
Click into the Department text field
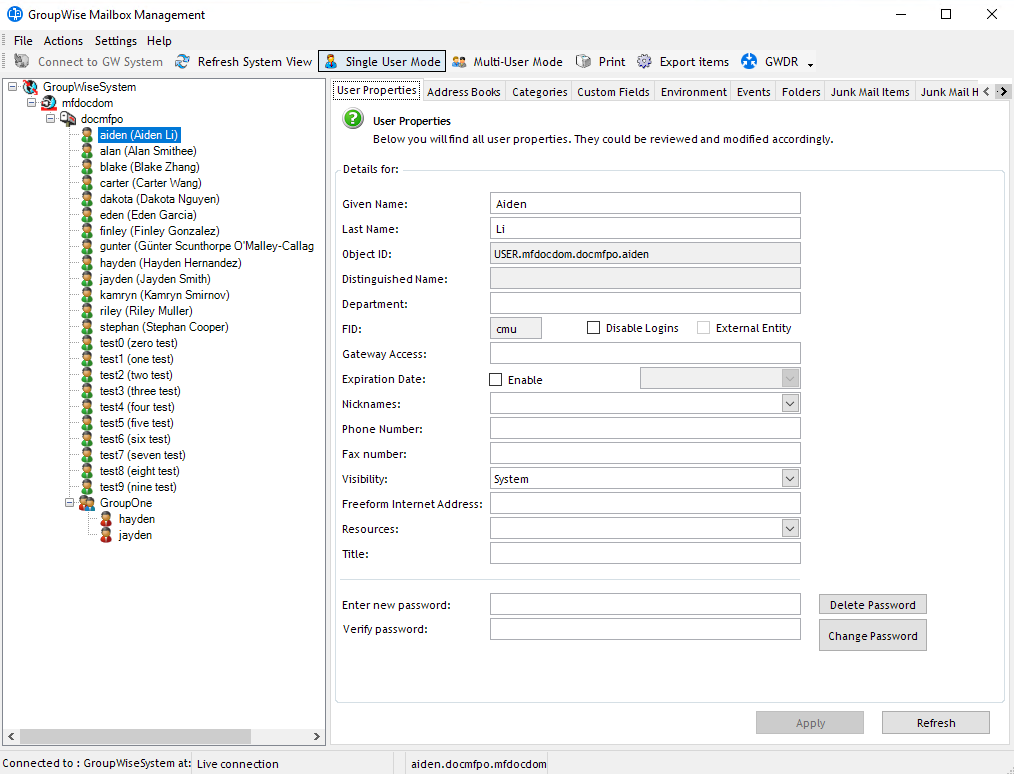pyautogui.click(x=645, y=304)
